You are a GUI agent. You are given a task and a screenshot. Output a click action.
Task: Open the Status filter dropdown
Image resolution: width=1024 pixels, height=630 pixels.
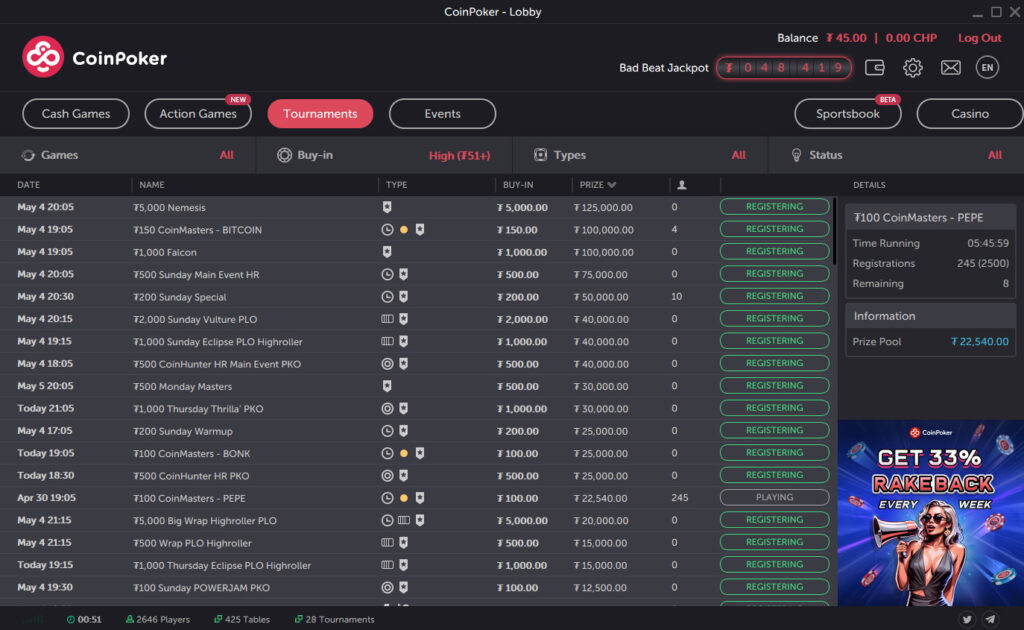(x=896, y=155)
